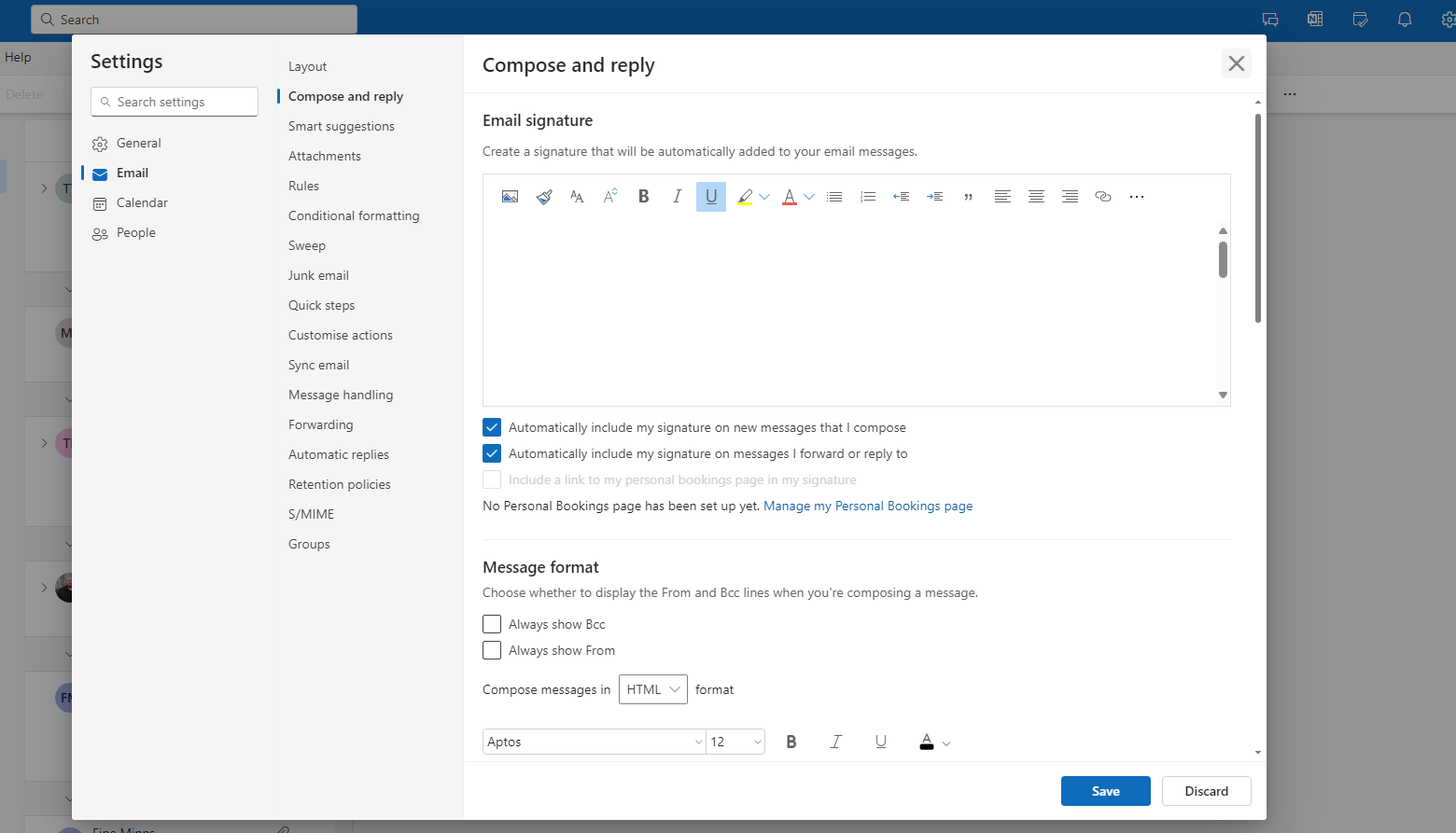Open font size 12 dropdown
Screen dimensions: 1456x833
735,742
